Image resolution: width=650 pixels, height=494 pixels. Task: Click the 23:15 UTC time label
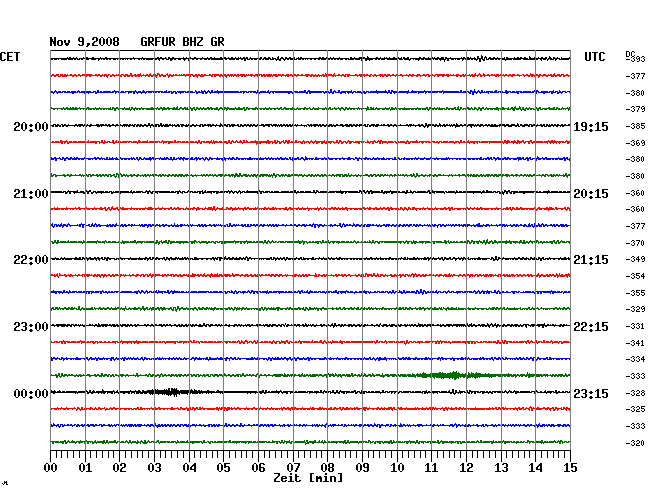(x=591, y=393)
